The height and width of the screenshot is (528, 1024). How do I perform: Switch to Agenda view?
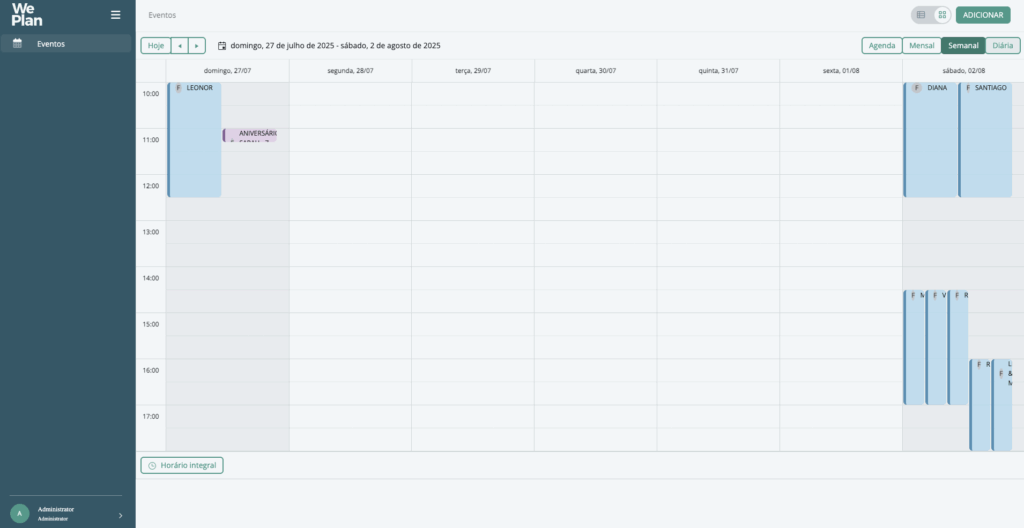882,46
